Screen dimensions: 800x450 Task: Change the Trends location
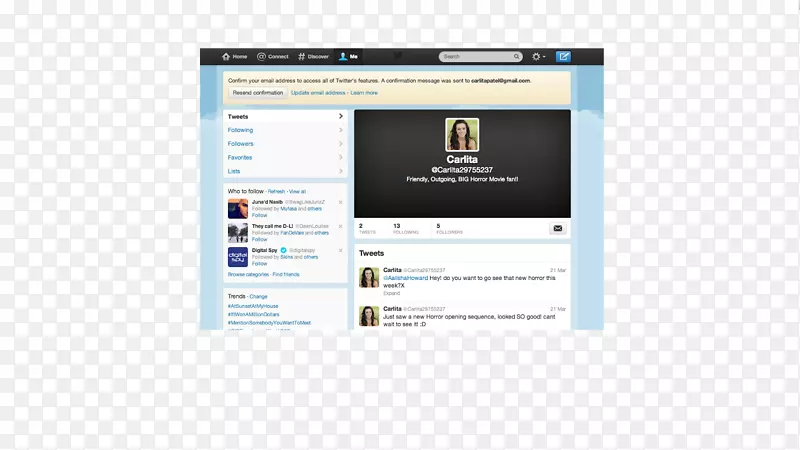(258, 296)
